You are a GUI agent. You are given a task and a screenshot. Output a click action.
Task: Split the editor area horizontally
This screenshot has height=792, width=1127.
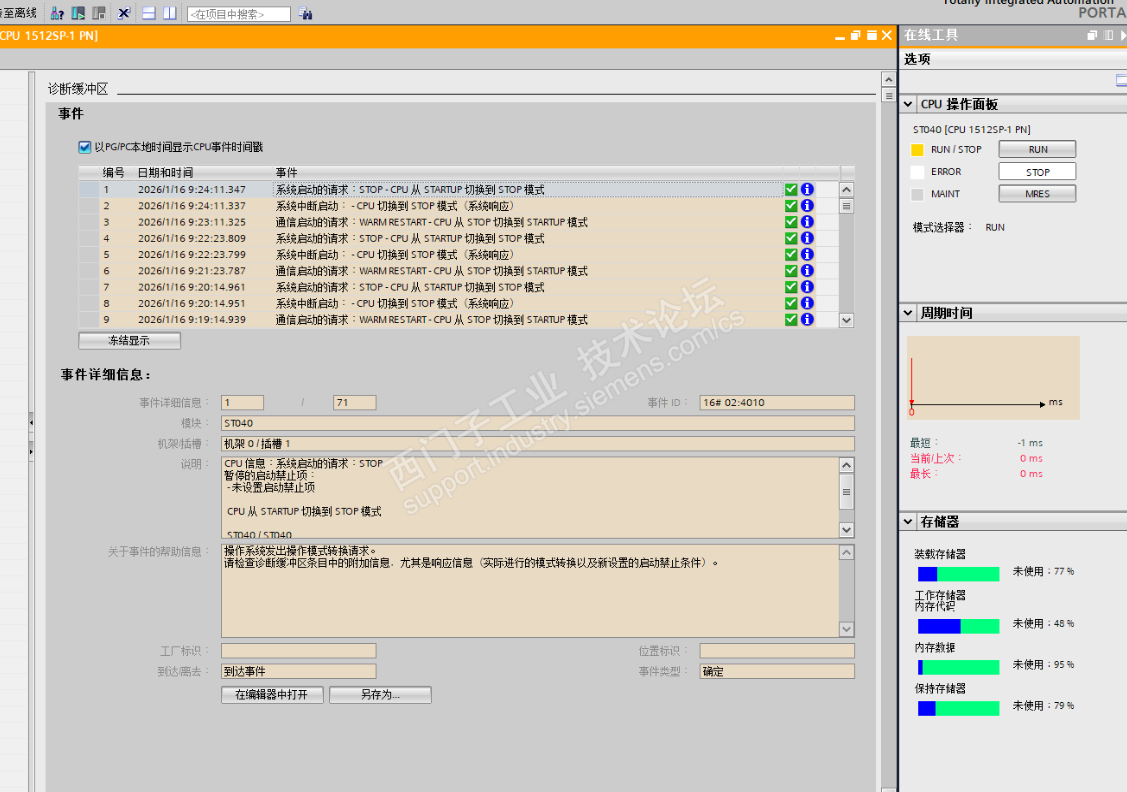click(x=149, y=13)
